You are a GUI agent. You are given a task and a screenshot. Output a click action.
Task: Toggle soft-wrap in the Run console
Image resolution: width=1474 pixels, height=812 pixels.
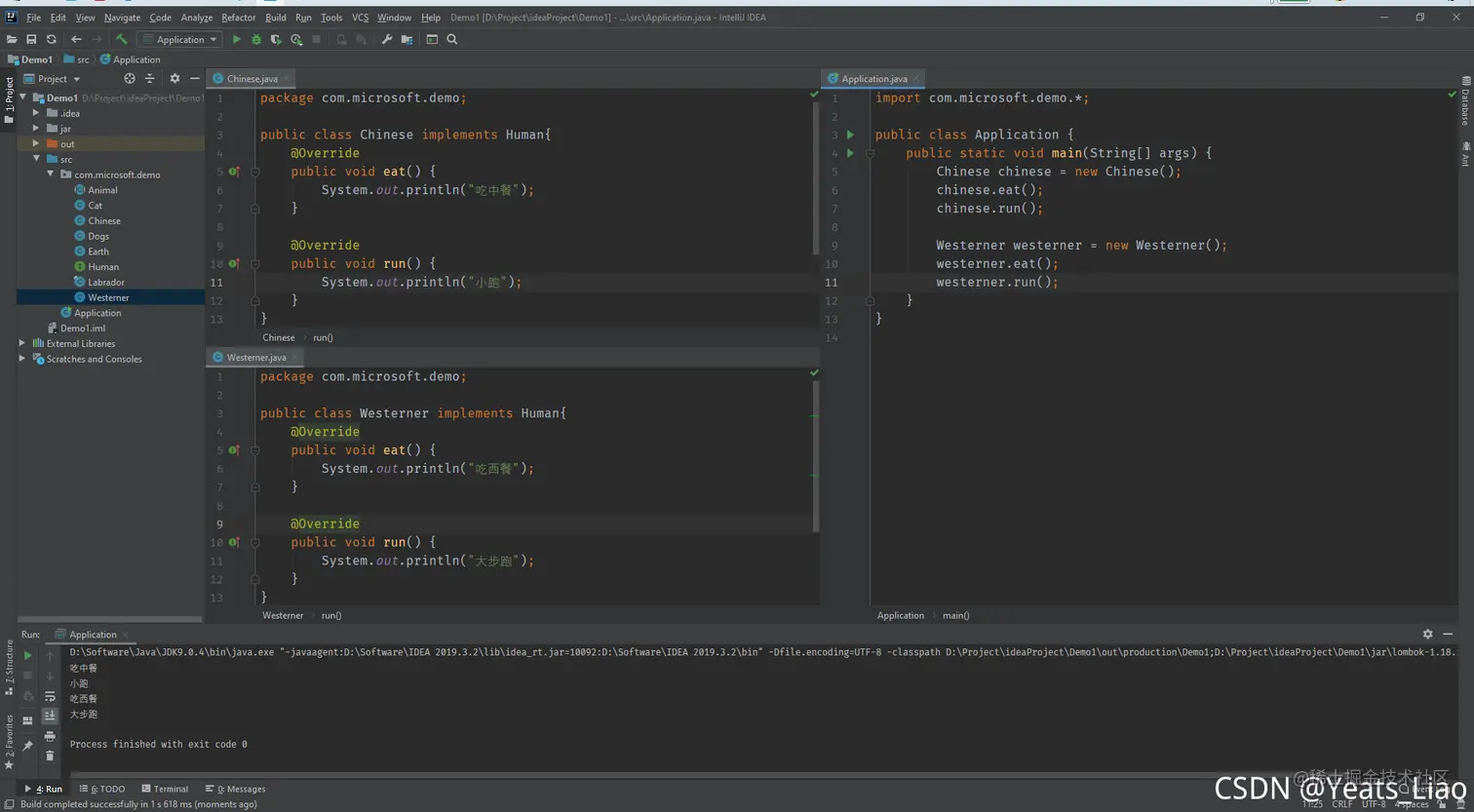pos(50,697)
